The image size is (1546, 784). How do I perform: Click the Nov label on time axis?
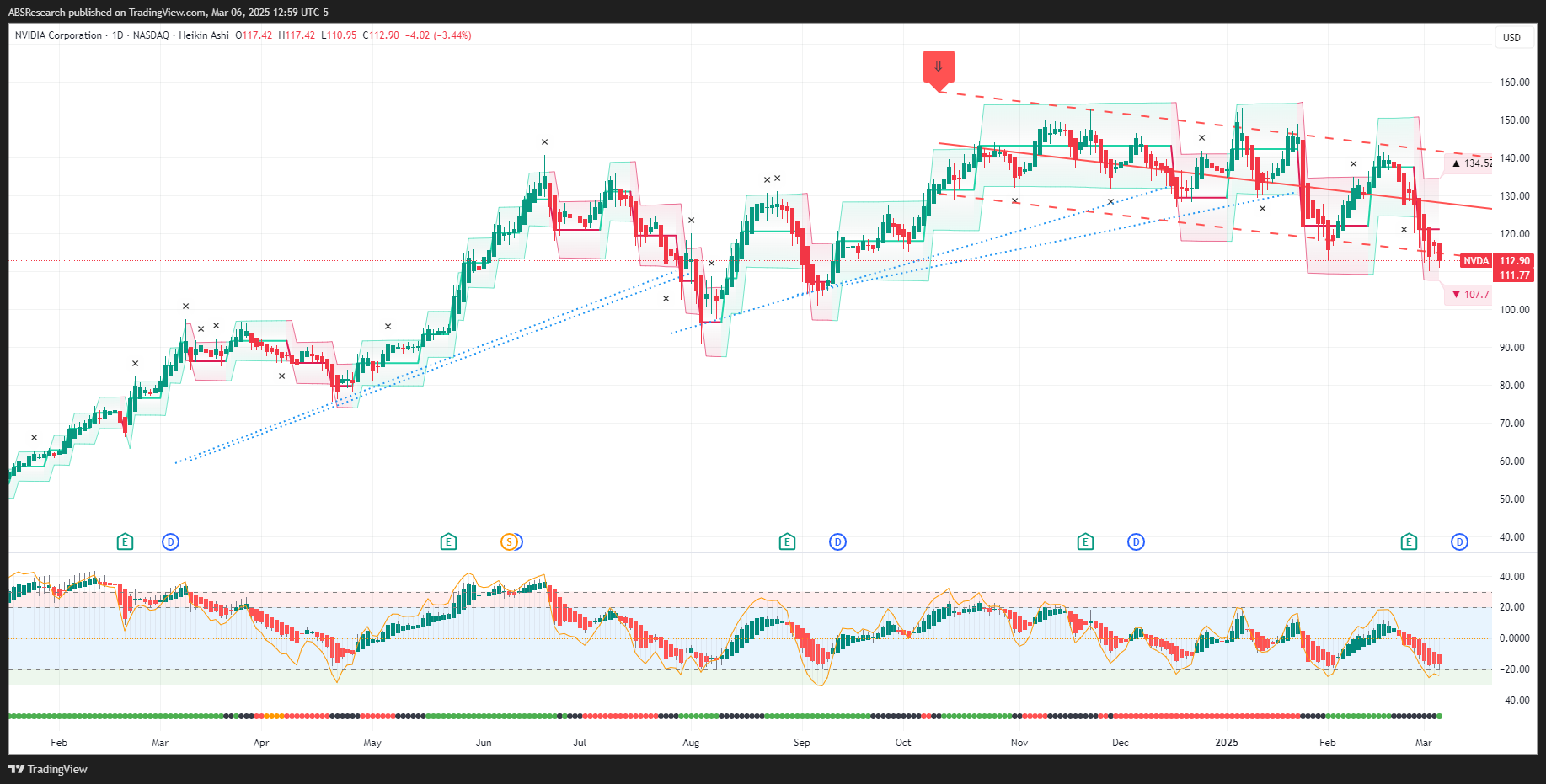click(x=1019, y=743)
